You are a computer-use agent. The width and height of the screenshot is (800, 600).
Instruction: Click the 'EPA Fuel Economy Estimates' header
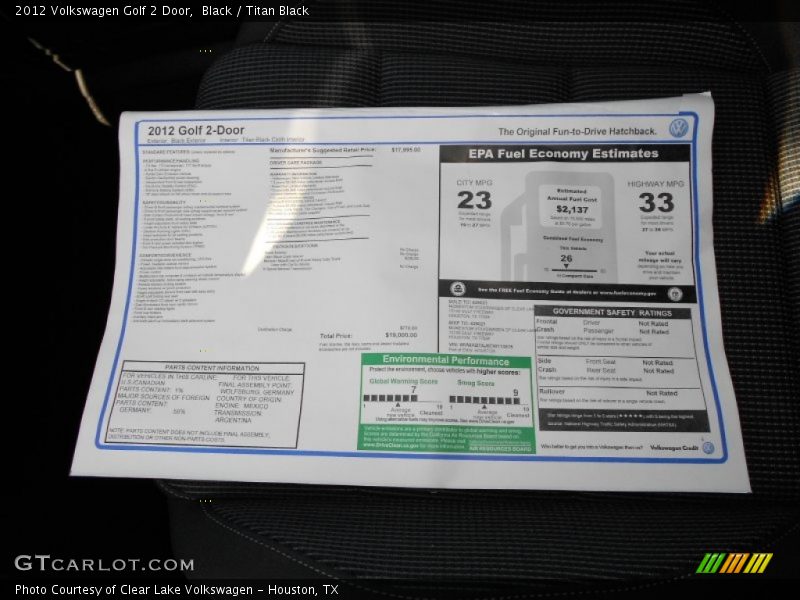click(563, 154)
